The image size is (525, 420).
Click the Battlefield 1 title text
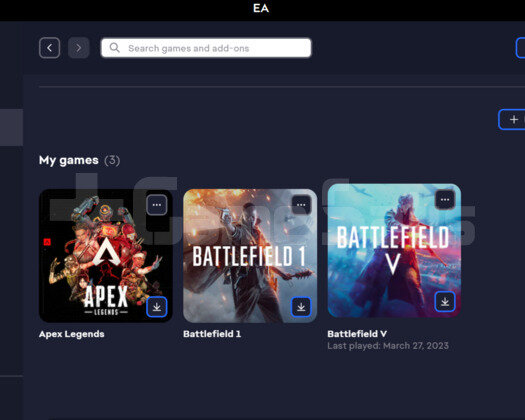212,334
